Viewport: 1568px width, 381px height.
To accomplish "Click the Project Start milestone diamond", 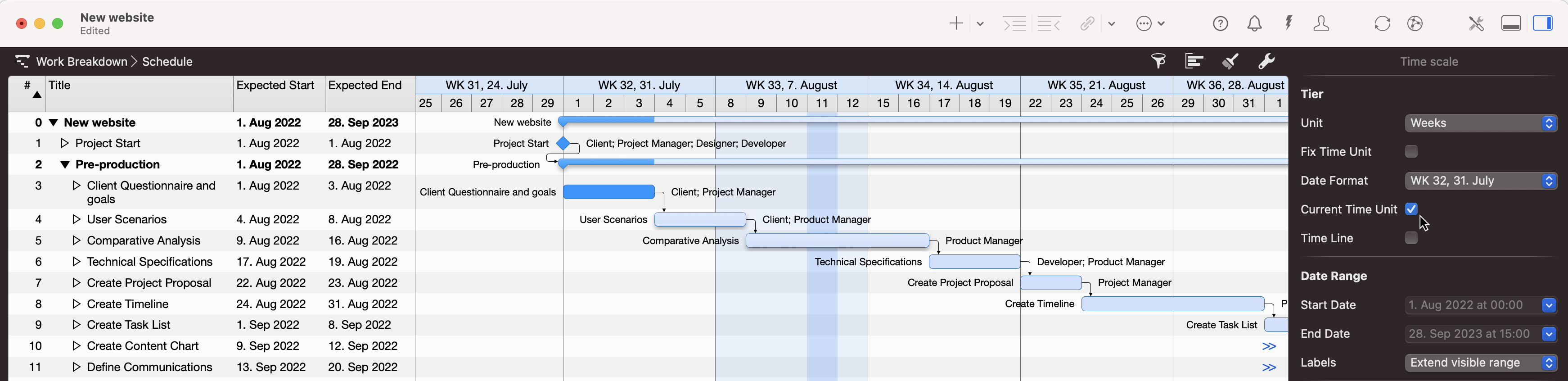I will (563, 144).
